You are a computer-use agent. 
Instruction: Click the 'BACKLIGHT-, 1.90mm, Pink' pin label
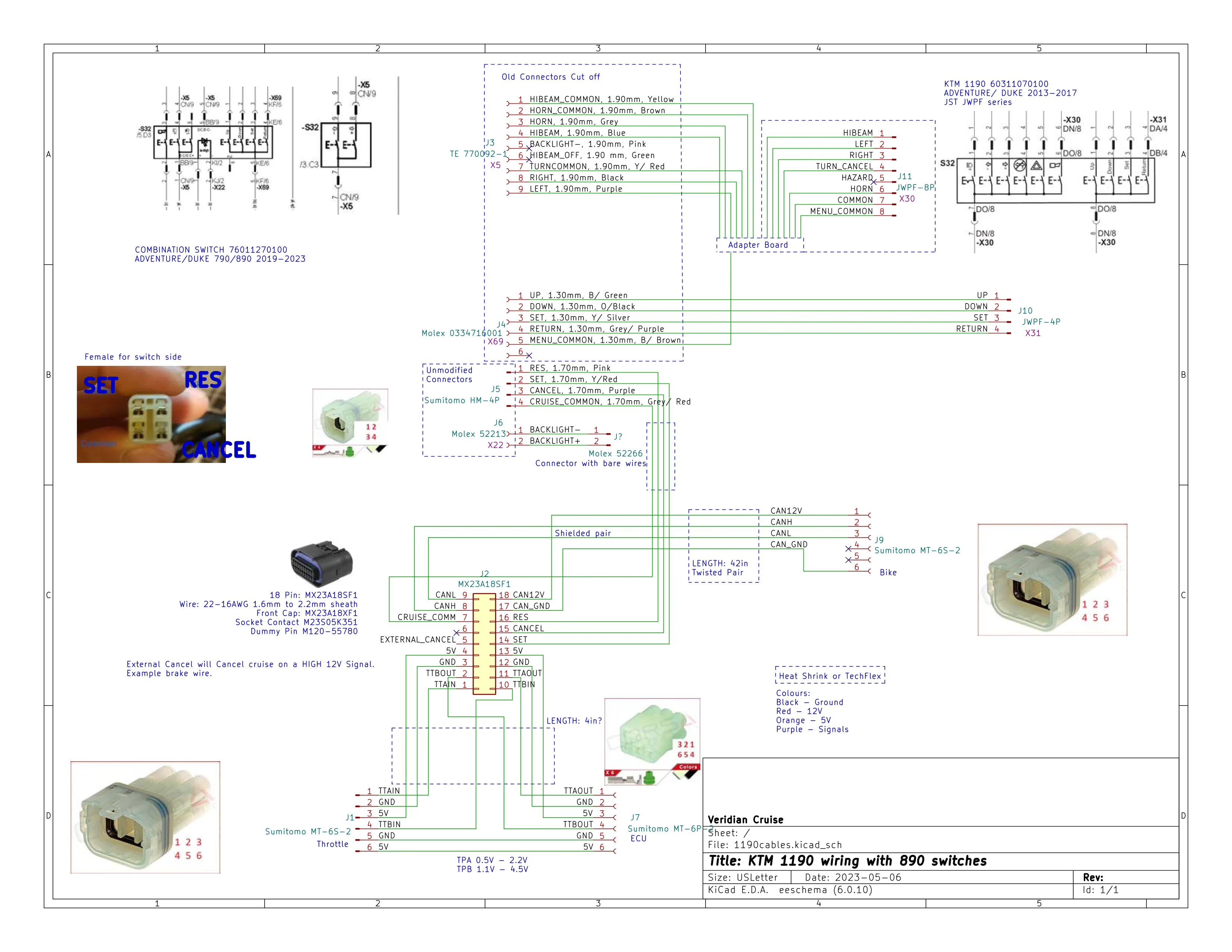(x=587, y=144)
